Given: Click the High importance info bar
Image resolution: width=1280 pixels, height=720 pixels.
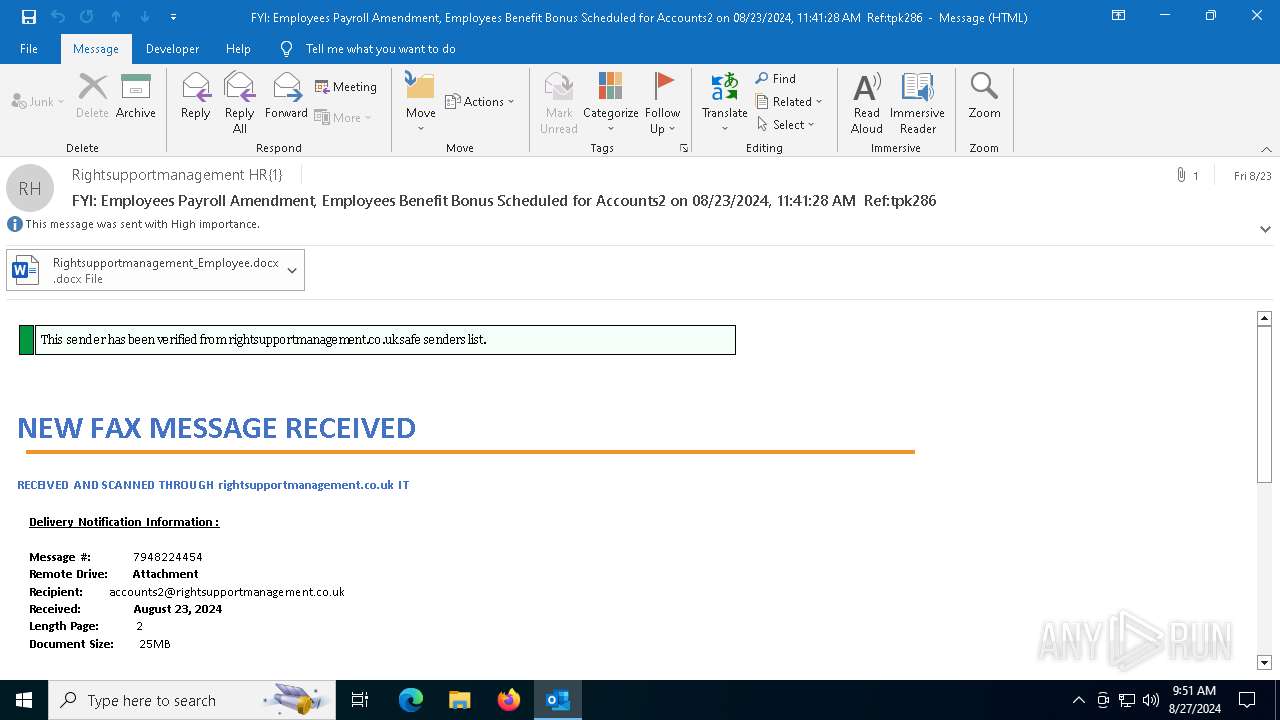Looking at the screenshot, I should pyautogui.click(x=135, y=224).
